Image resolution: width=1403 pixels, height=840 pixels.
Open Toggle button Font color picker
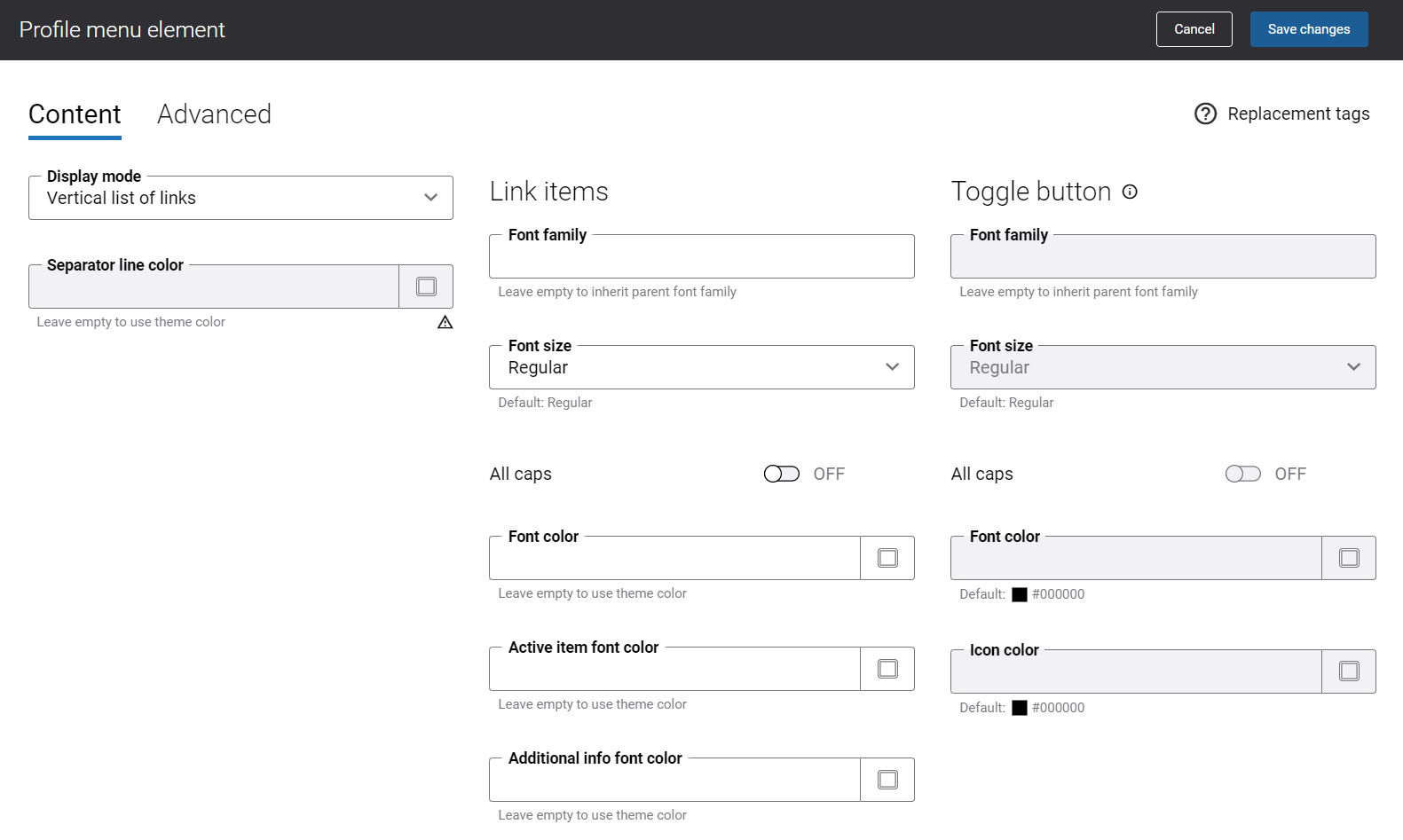[x=1349, y=558]
